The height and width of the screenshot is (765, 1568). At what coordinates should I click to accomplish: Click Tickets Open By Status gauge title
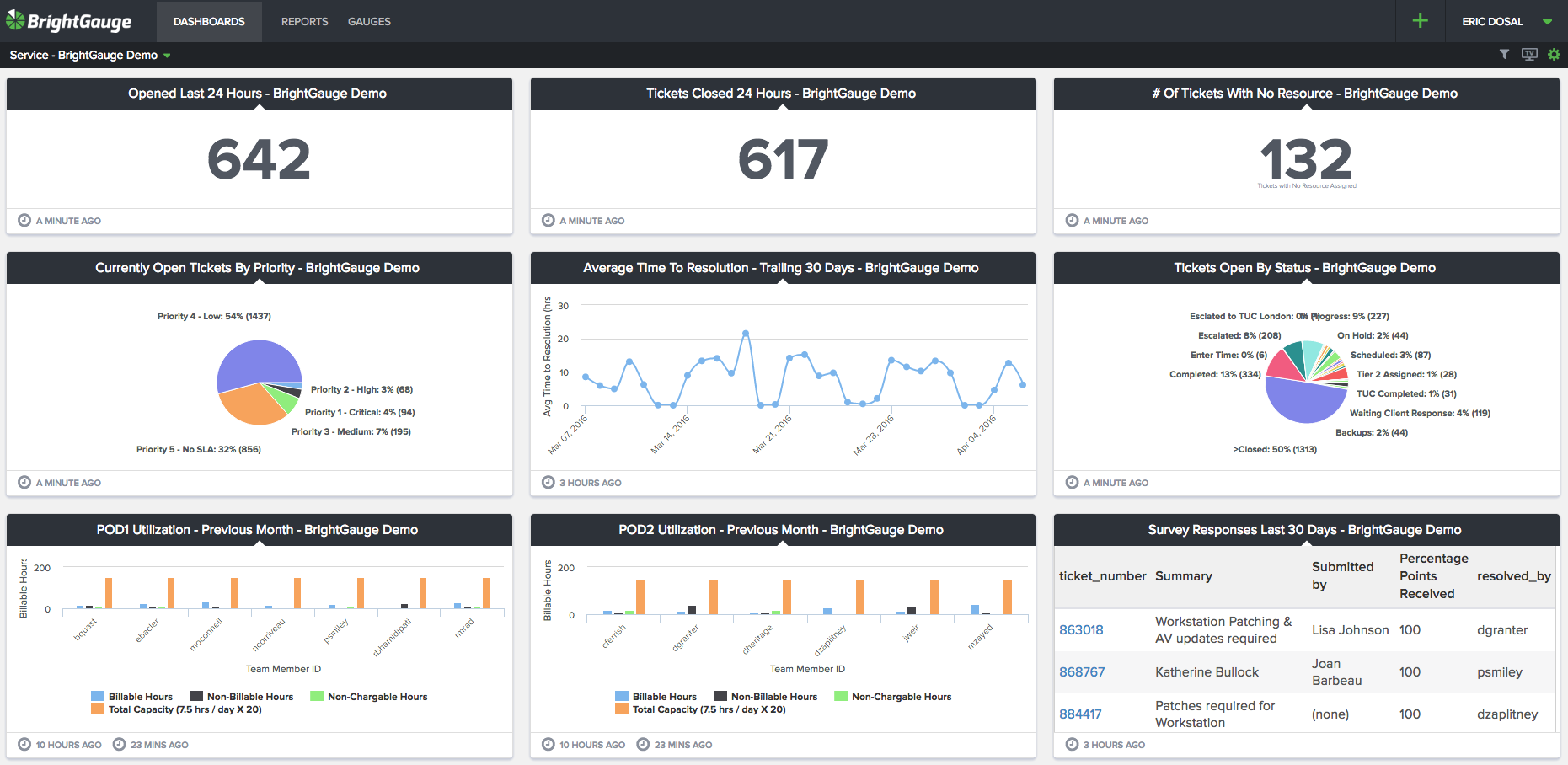(1305, 268)
